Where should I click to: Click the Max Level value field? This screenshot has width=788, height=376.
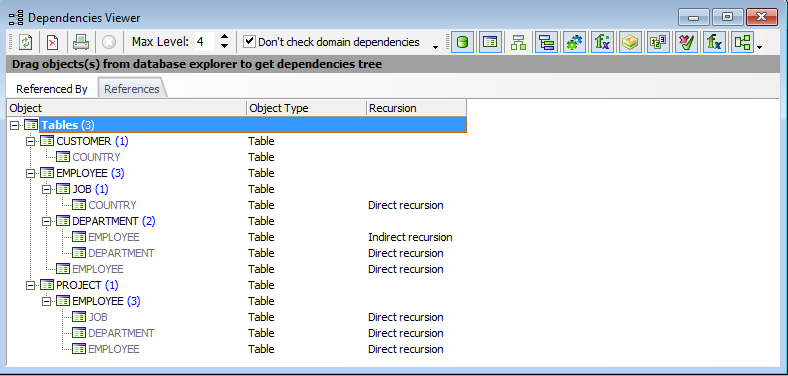[x=205, y=42]
